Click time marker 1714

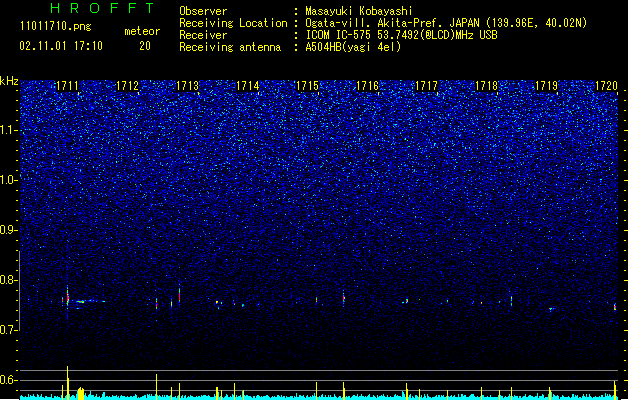click(248, 86)
